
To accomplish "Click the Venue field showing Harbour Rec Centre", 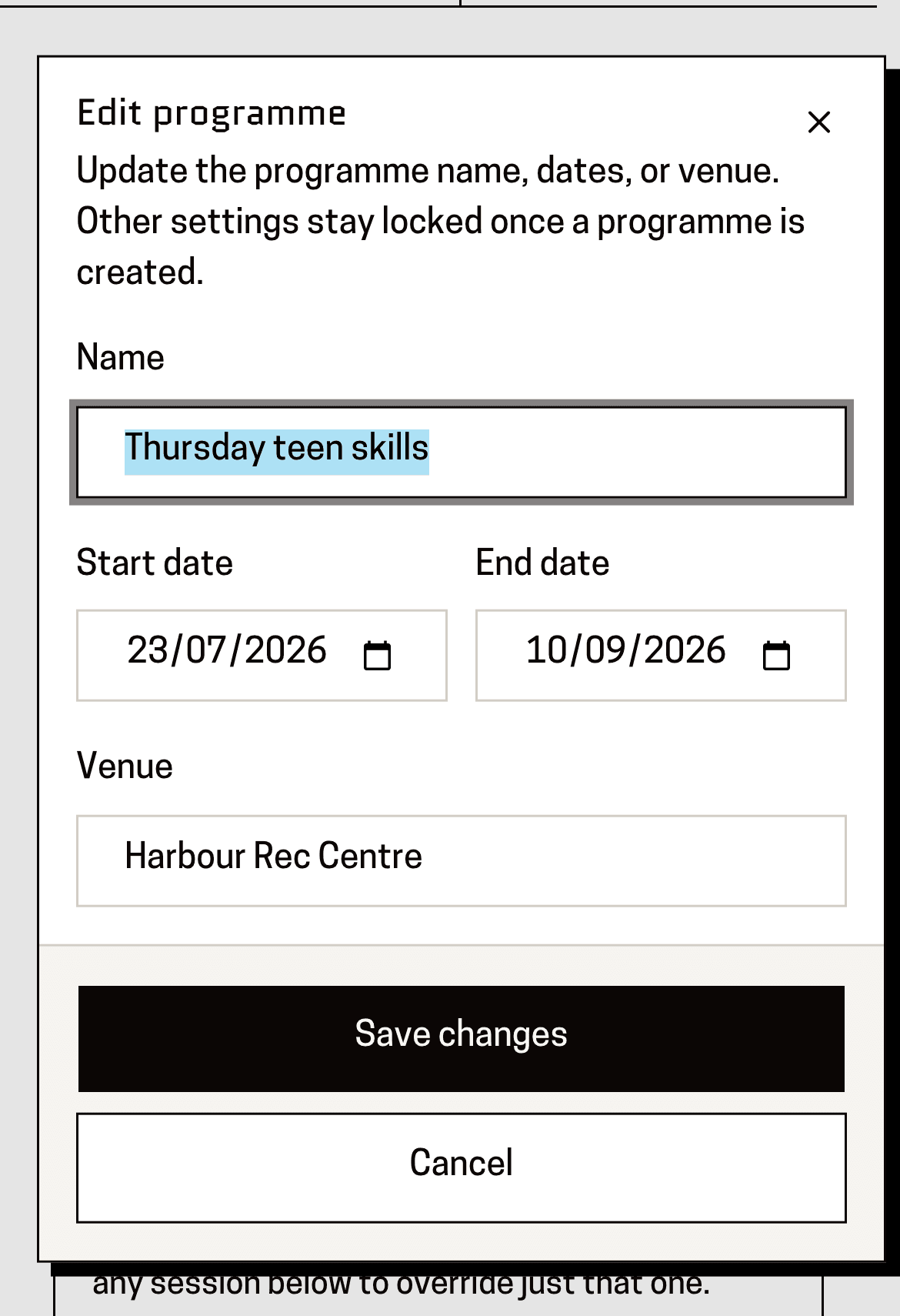I will coord(462,860).
